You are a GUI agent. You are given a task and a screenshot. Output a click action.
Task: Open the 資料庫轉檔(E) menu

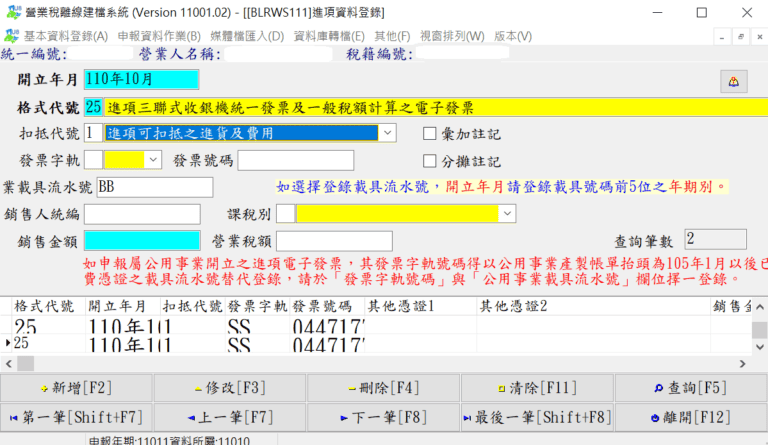tap(329, 36)
